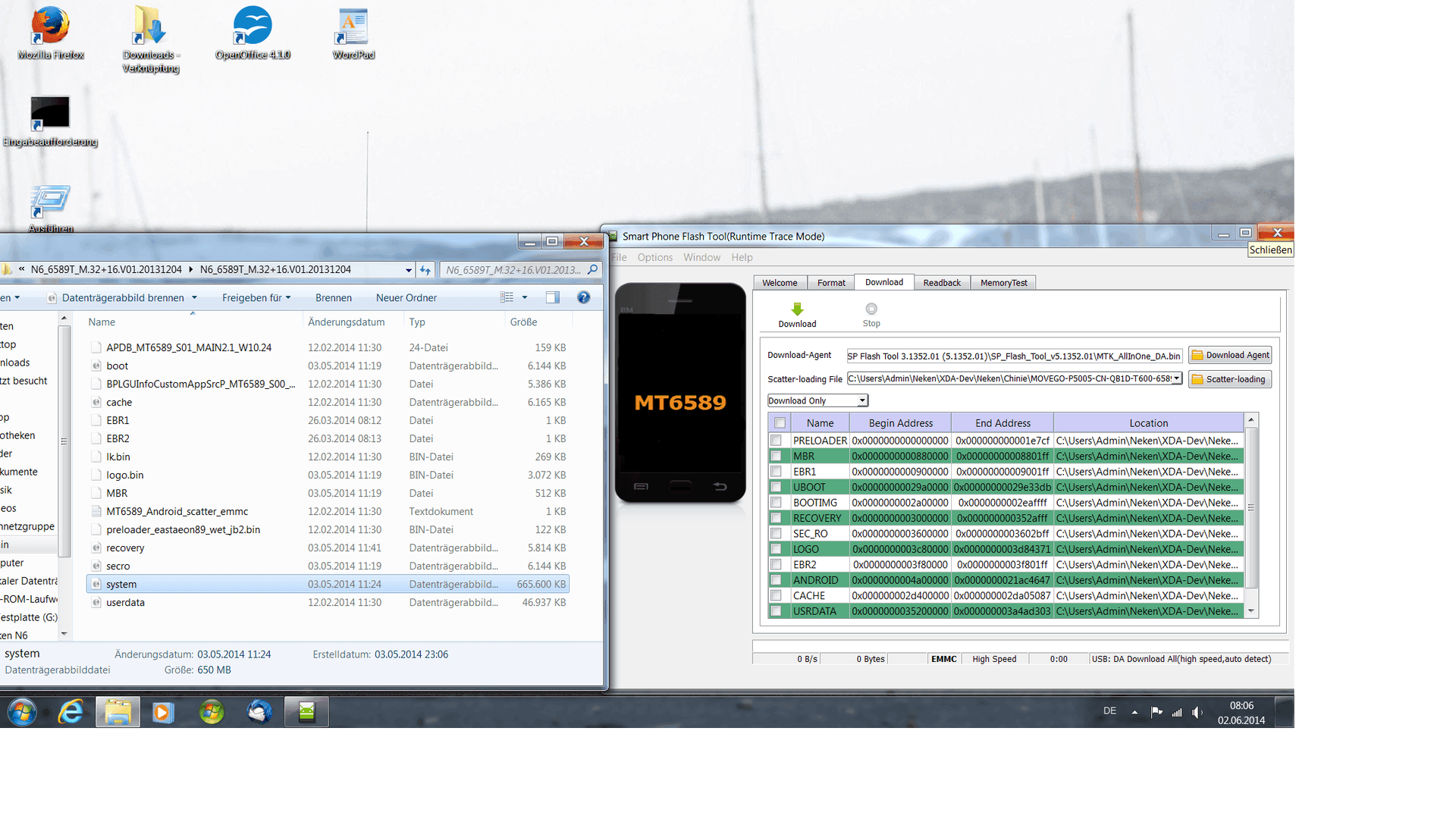Open the Help menu in Flash Tool
1456x819 pixels.
click(742, 257)
